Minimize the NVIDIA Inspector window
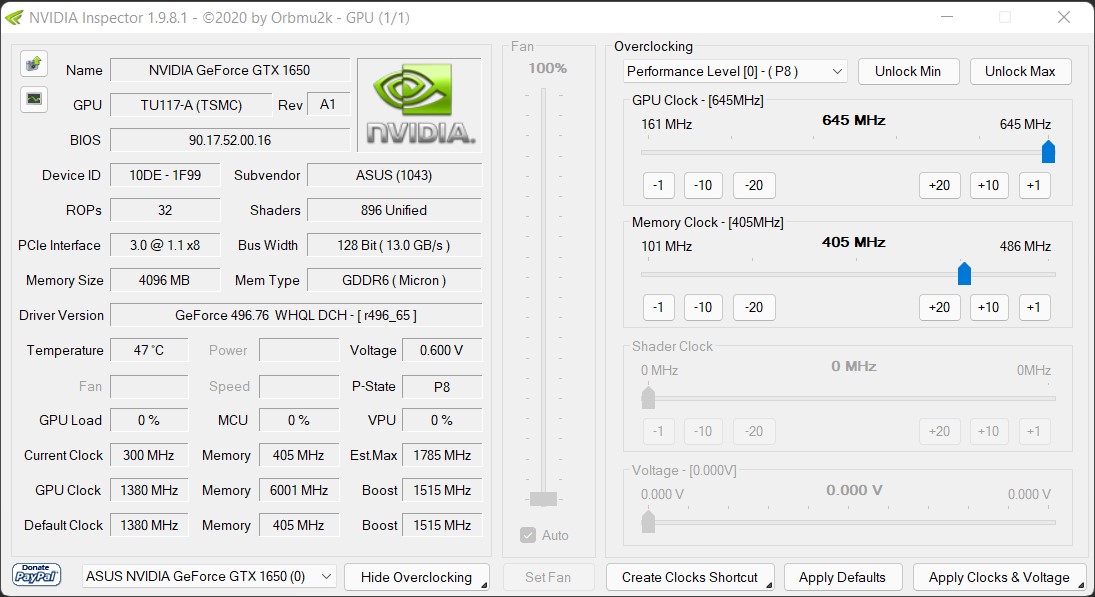This screenshot has height=597, width=1095. (x=947, y=17)
